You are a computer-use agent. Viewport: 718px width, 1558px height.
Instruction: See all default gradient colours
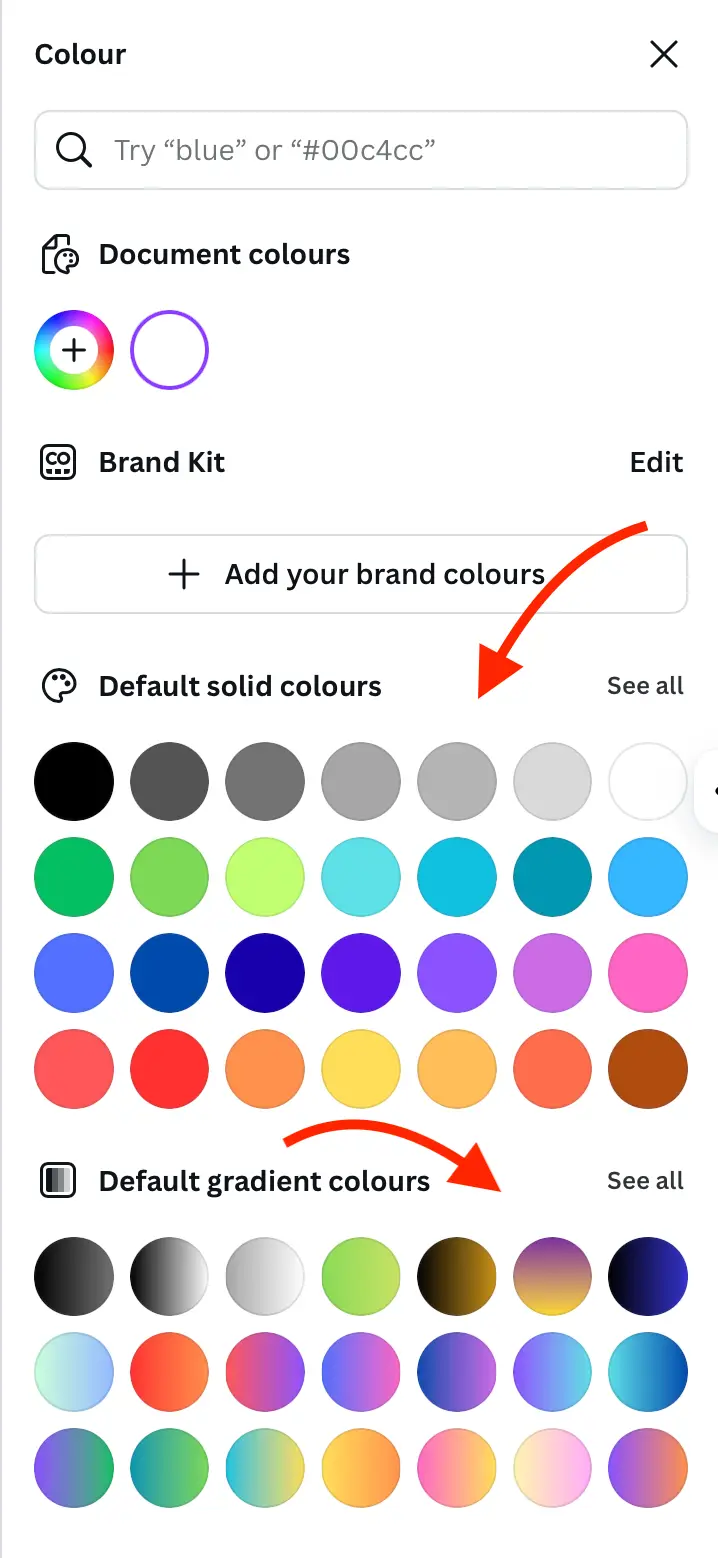(x=645, y=1181)
